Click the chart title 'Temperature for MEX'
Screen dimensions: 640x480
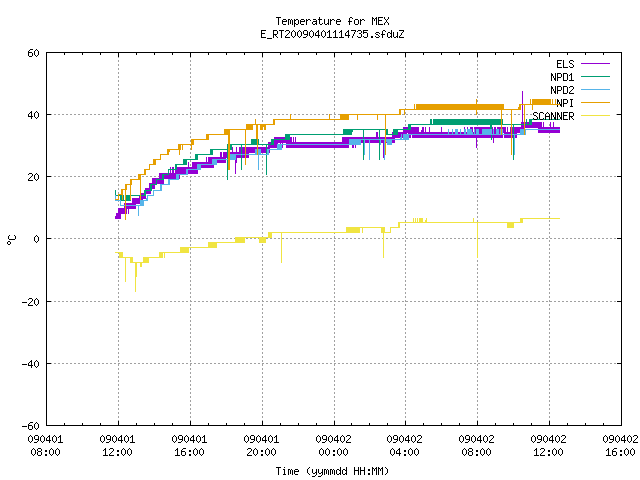(332, 21)
